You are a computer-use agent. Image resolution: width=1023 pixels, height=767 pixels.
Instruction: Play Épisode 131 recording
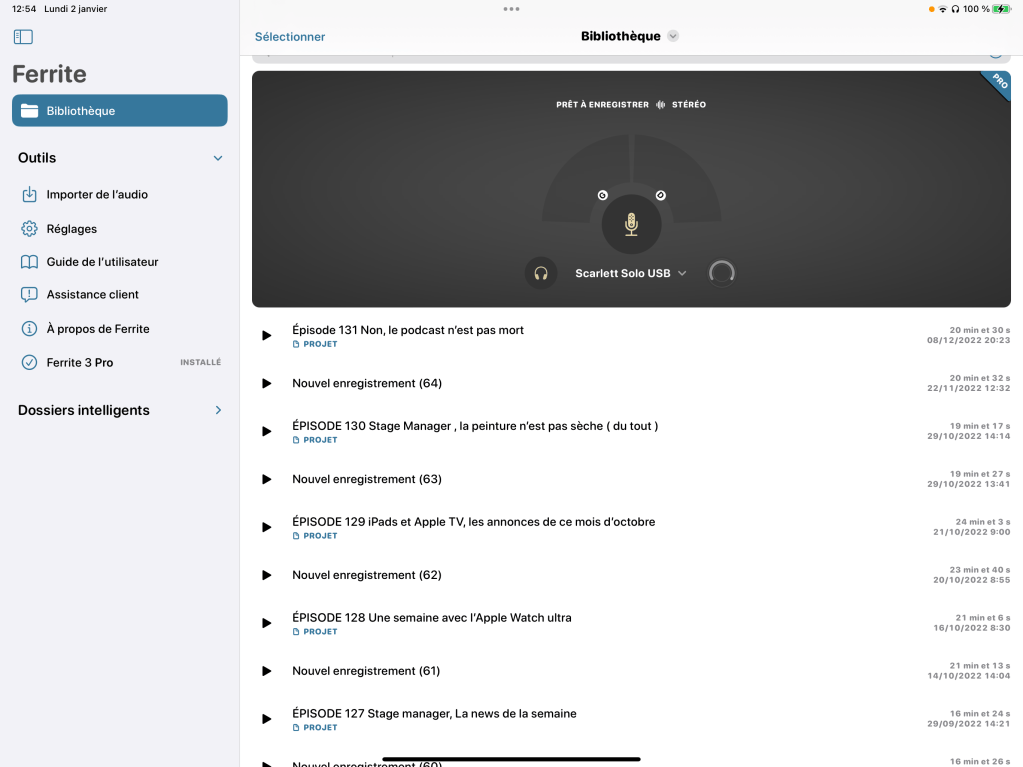[266, 336]
